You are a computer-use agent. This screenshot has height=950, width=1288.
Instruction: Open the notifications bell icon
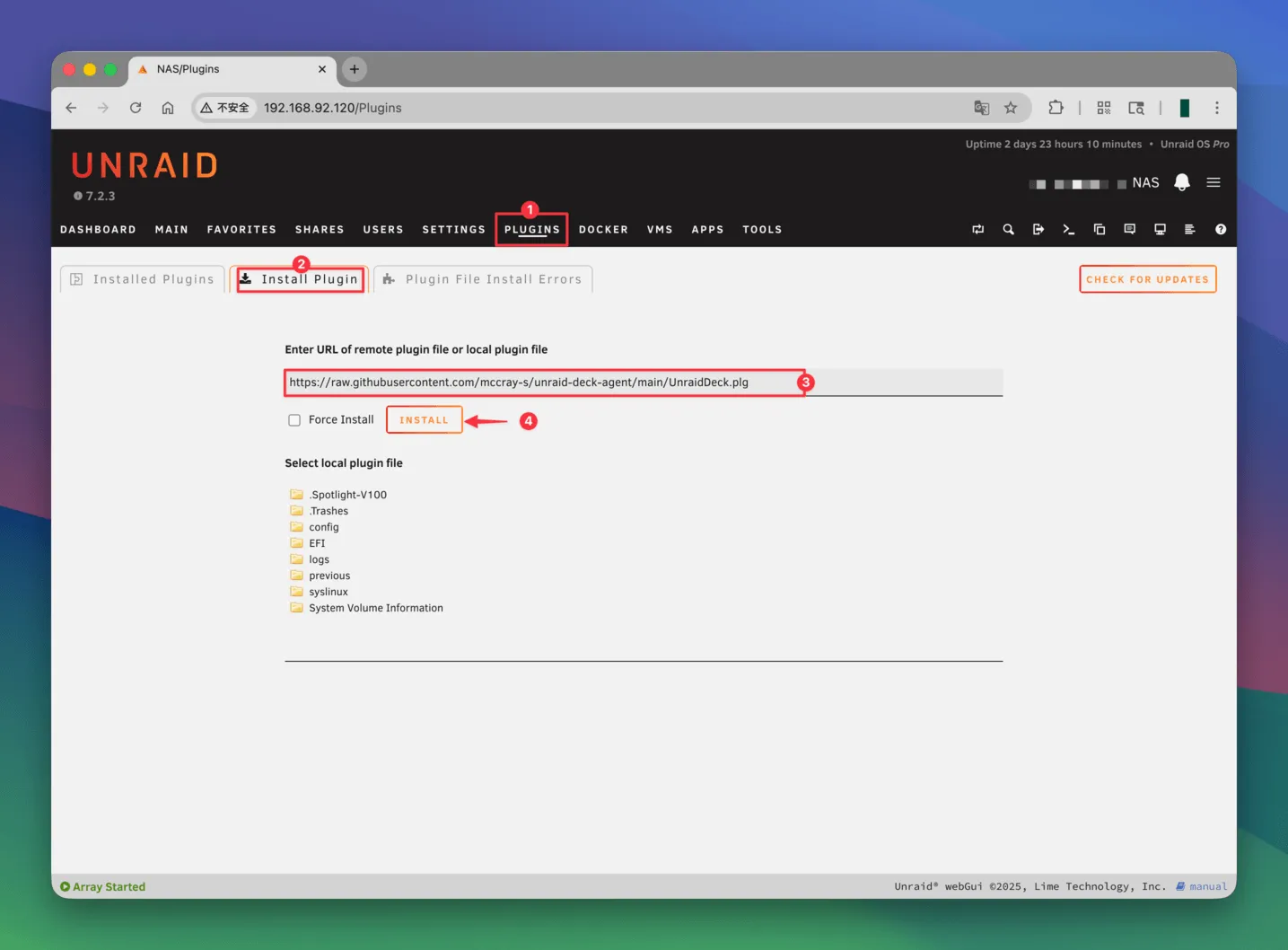click(x=1182, y=182)
